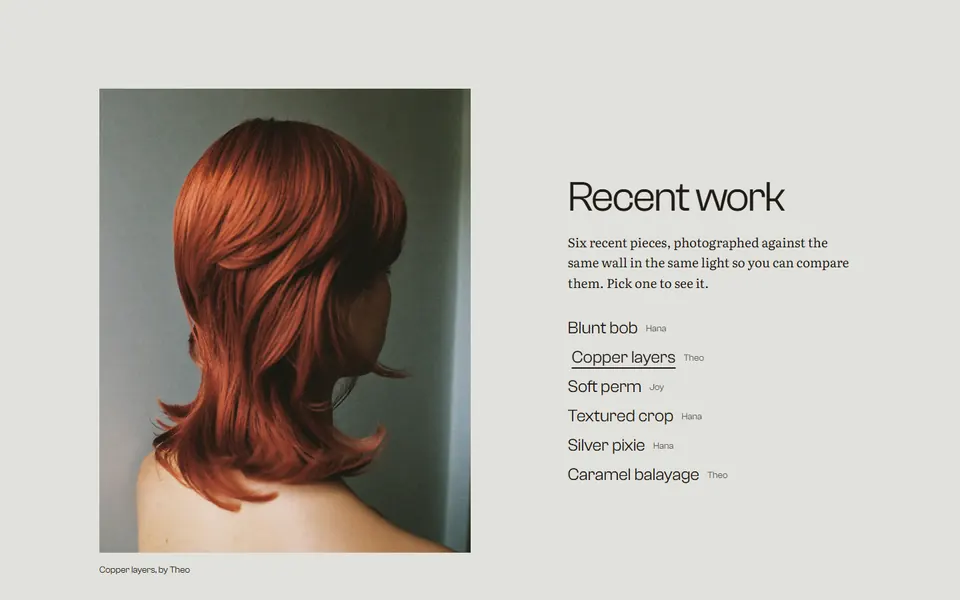Click 'Hana' label next to Silver pixie
The width and height of the screenshot is (960, 600).
click(x=663, y=446)
